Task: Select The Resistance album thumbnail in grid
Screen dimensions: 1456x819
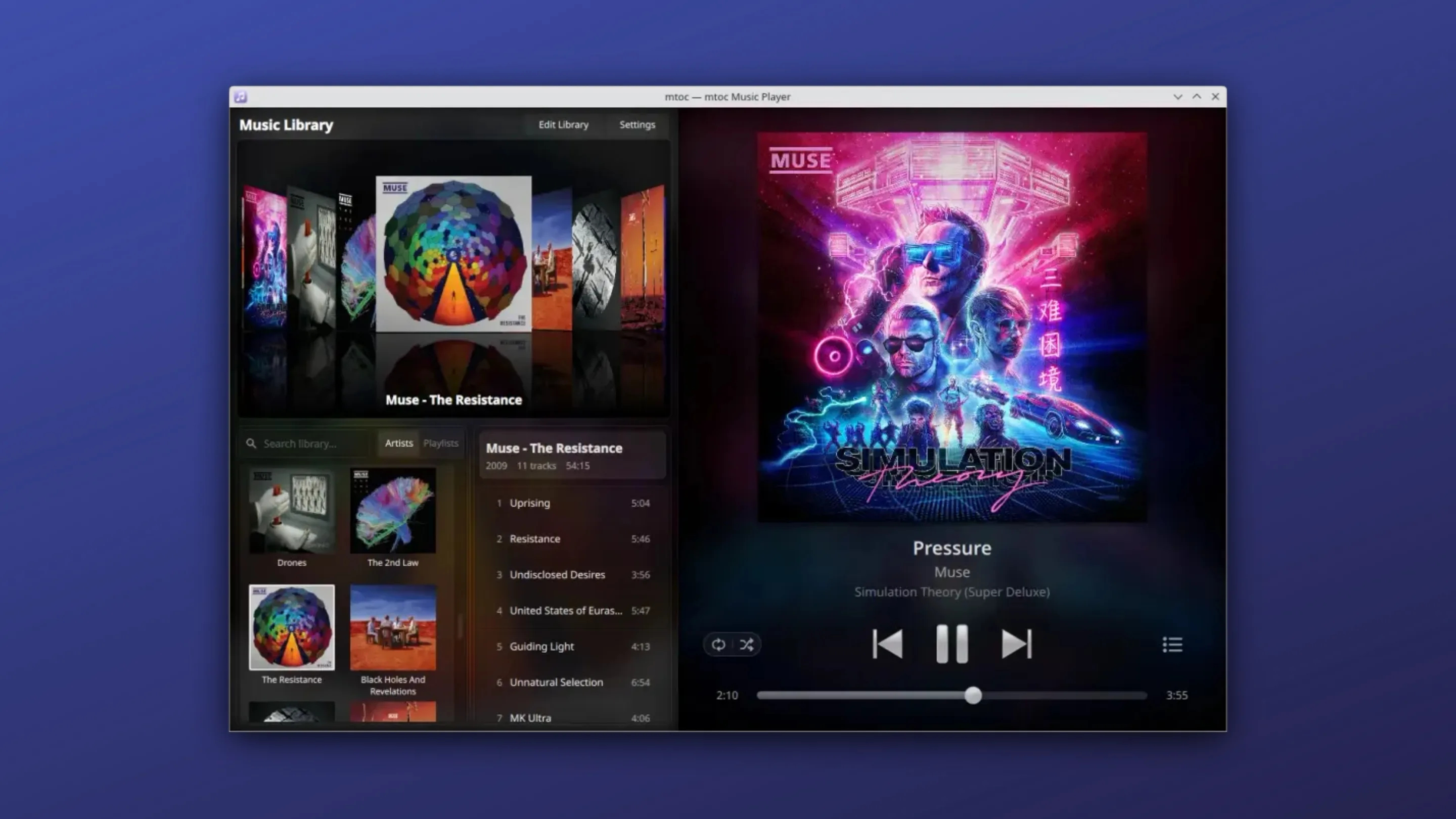Action: click(292, 627)
